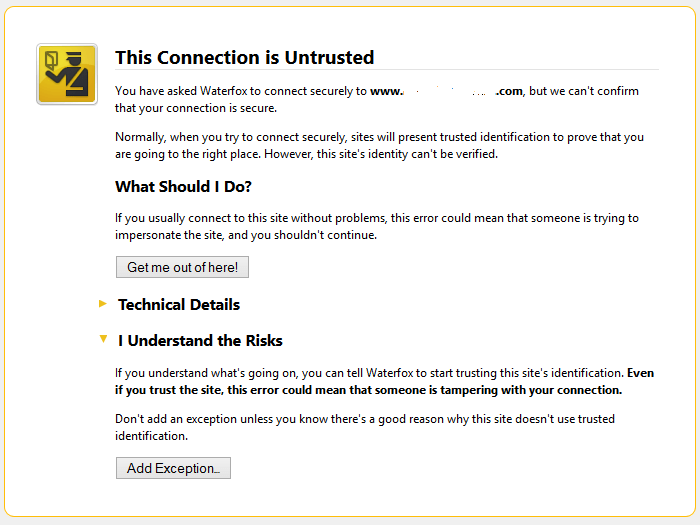This screenshot has width=700, height=525.
Task: Collapse 'I Understand the Risks' with the down arrow
Action: 103,339
